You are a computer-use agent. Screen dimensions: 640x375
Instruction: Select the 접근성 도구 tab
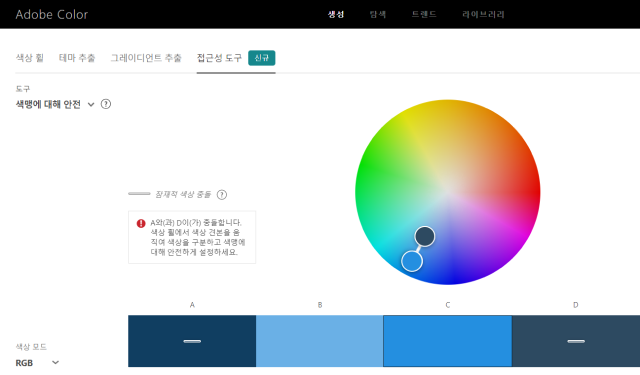pos(219,58)
